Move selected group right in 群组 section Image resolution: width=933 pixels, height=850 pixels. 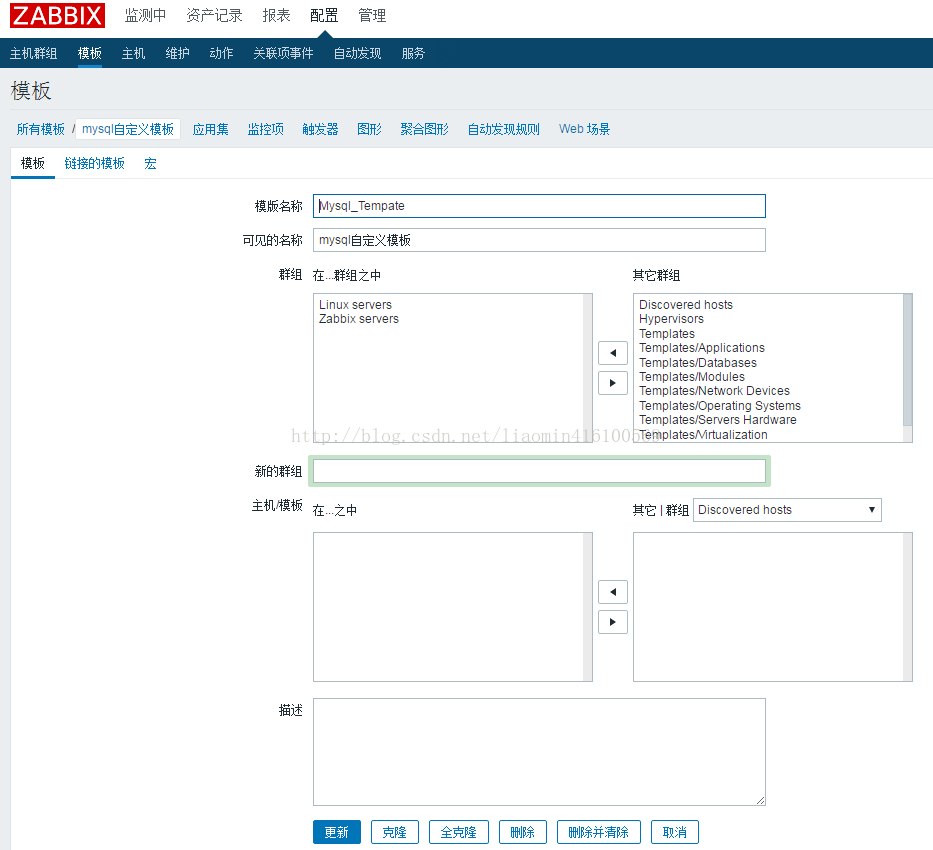613,383
